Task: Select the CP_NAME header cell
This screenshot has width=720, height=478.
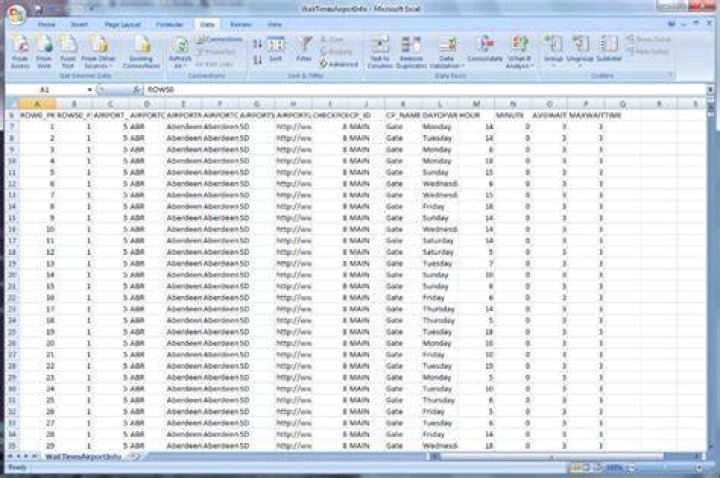Action: click(403, 115)
